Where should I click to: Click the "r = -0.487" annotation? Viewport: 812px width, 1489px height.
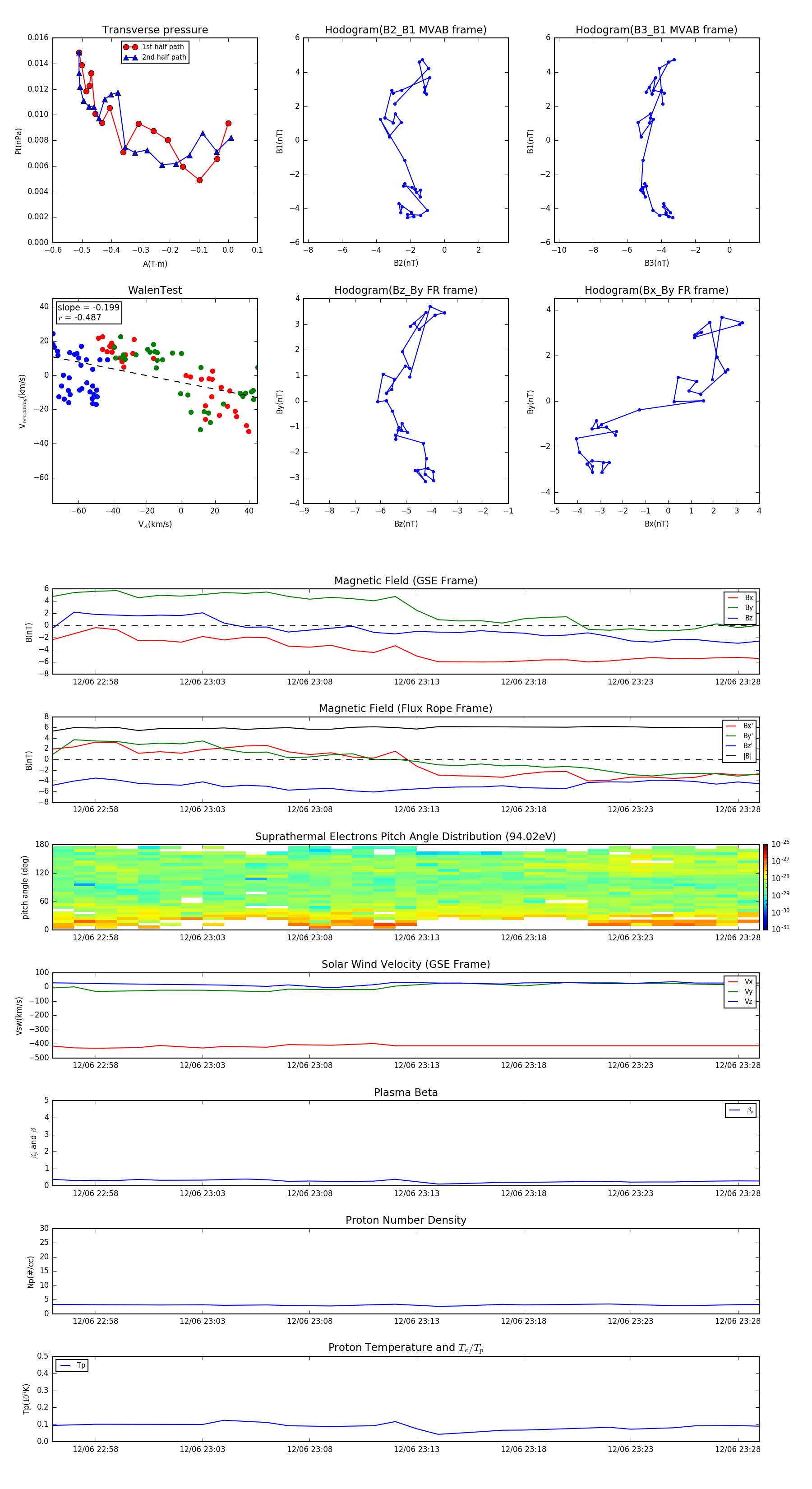click(x=80, y=318)
